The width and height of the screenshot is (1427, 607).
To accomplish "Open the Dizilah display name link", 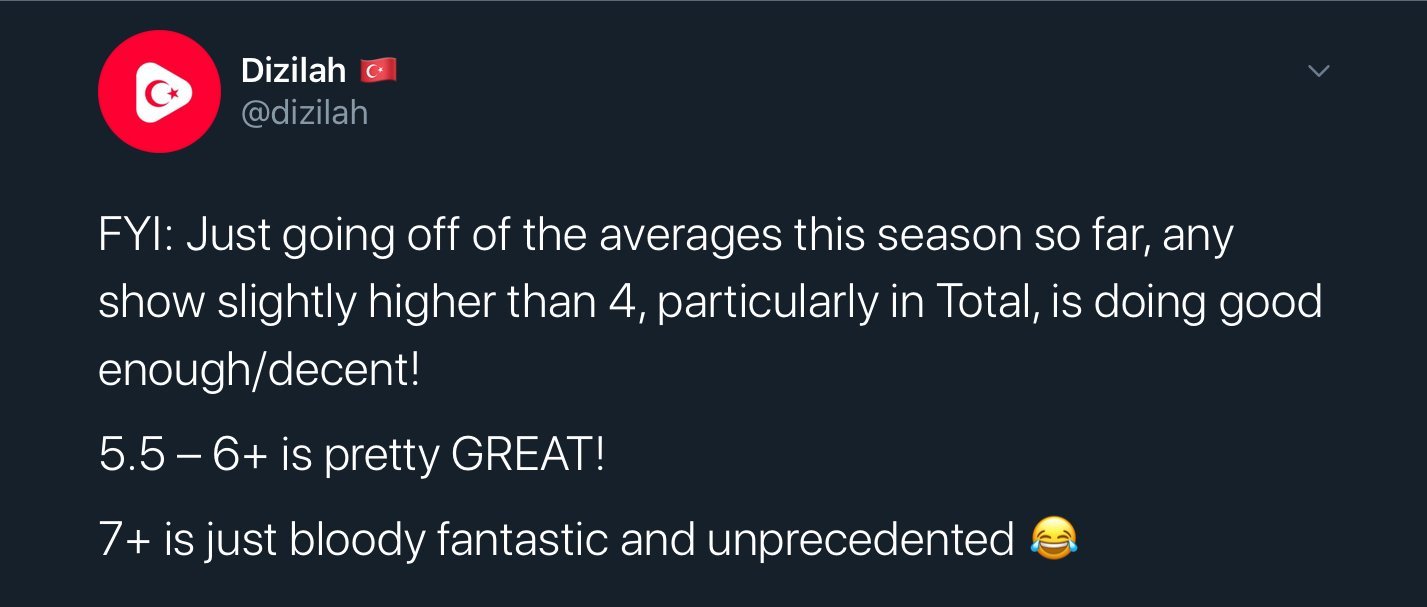I will coord(293,70).
